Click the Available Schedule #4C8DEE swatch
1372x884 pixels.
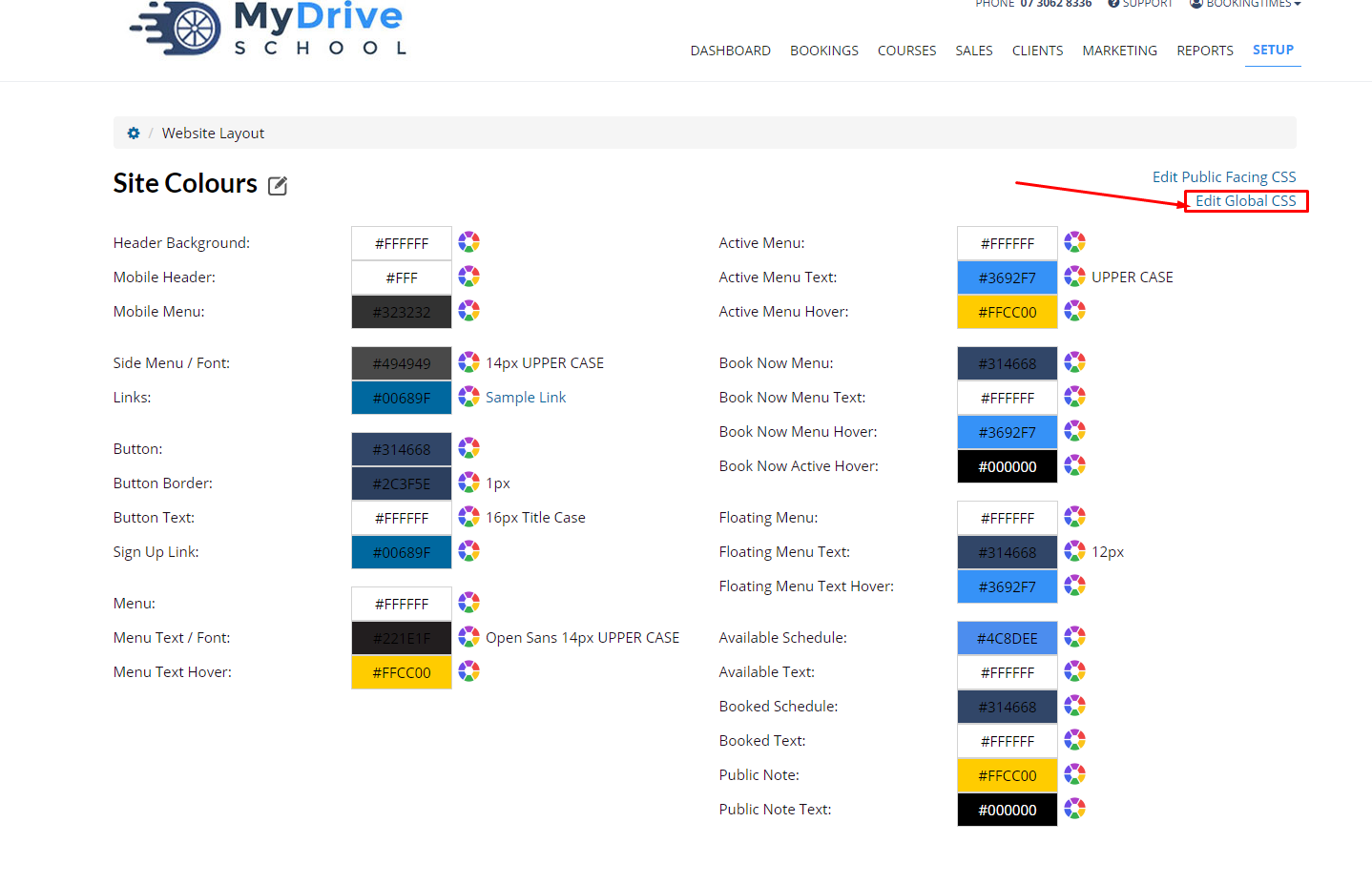click(x=1008, y=638)
